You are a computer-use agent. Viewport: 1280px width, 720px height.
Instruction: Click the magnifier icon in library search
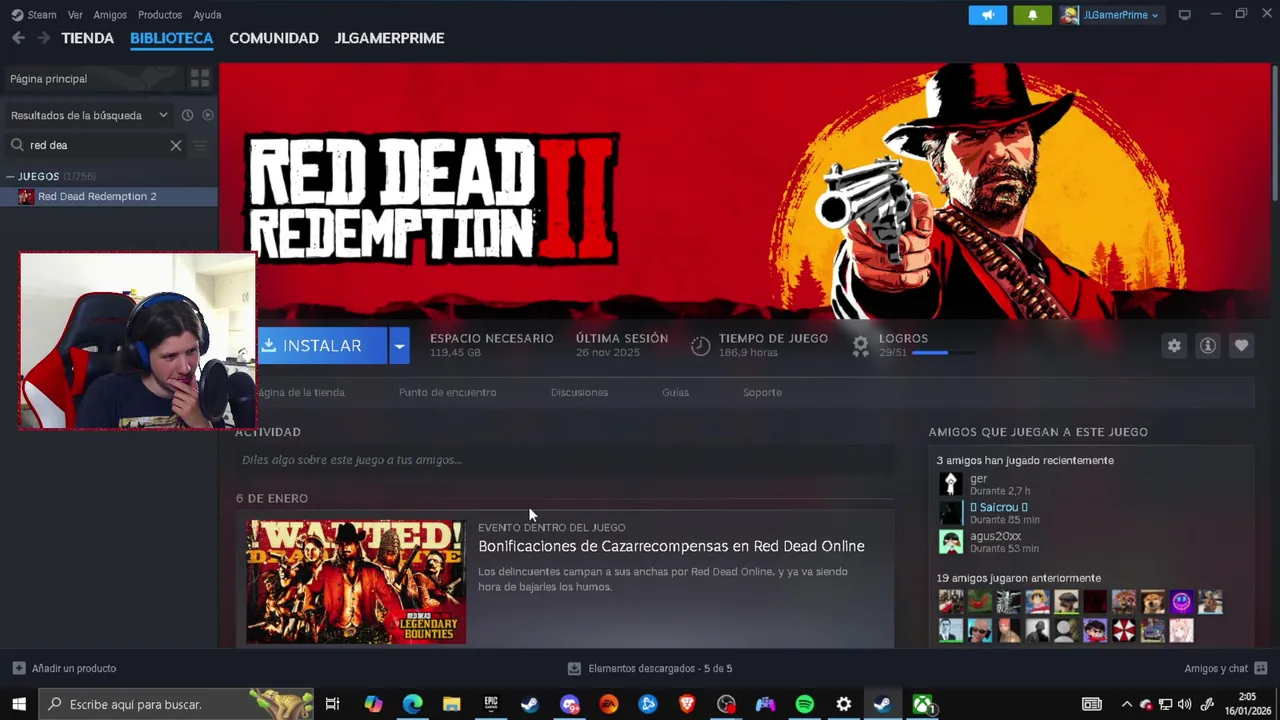17,145
